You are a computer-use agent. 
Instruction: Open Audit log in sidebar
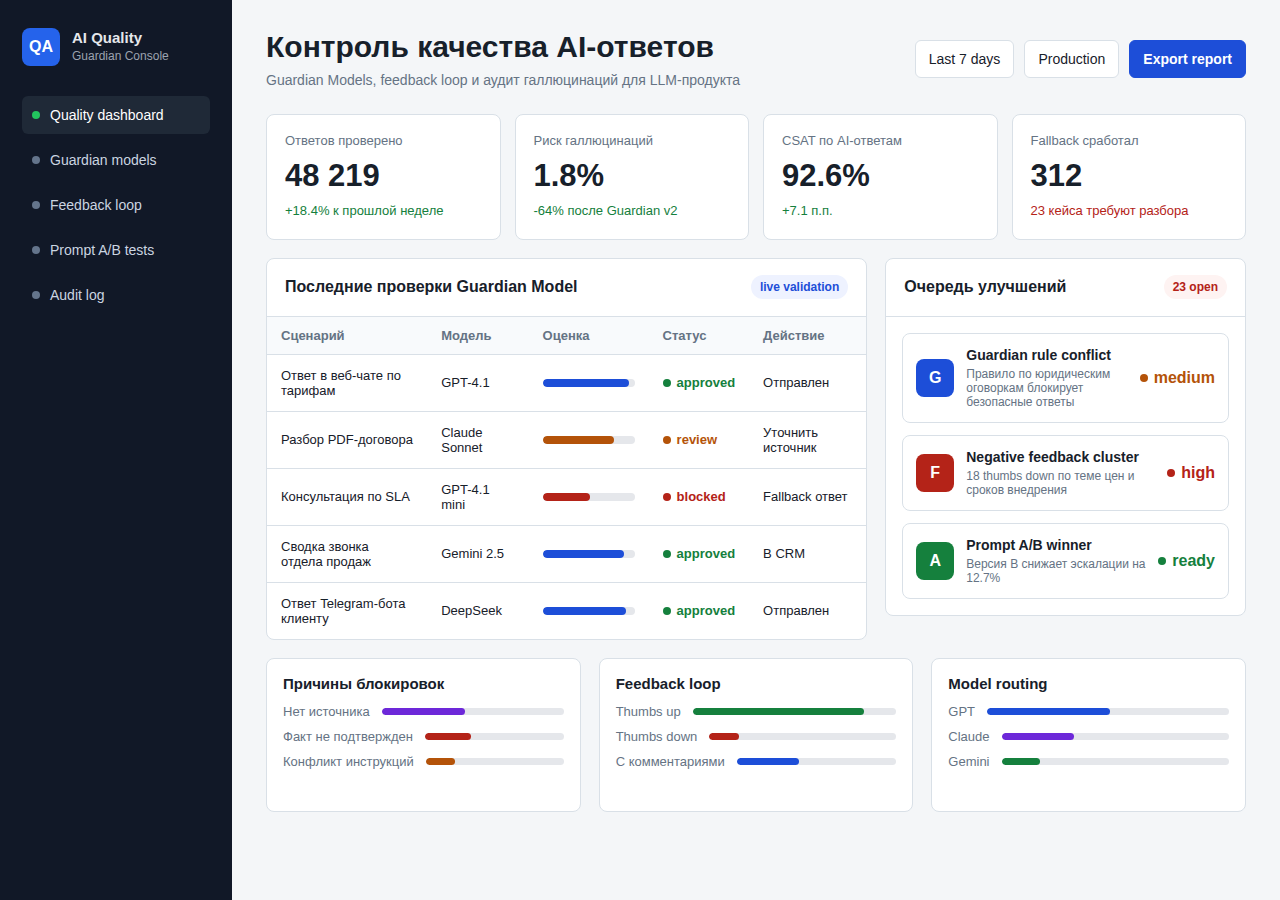(116, 295)
